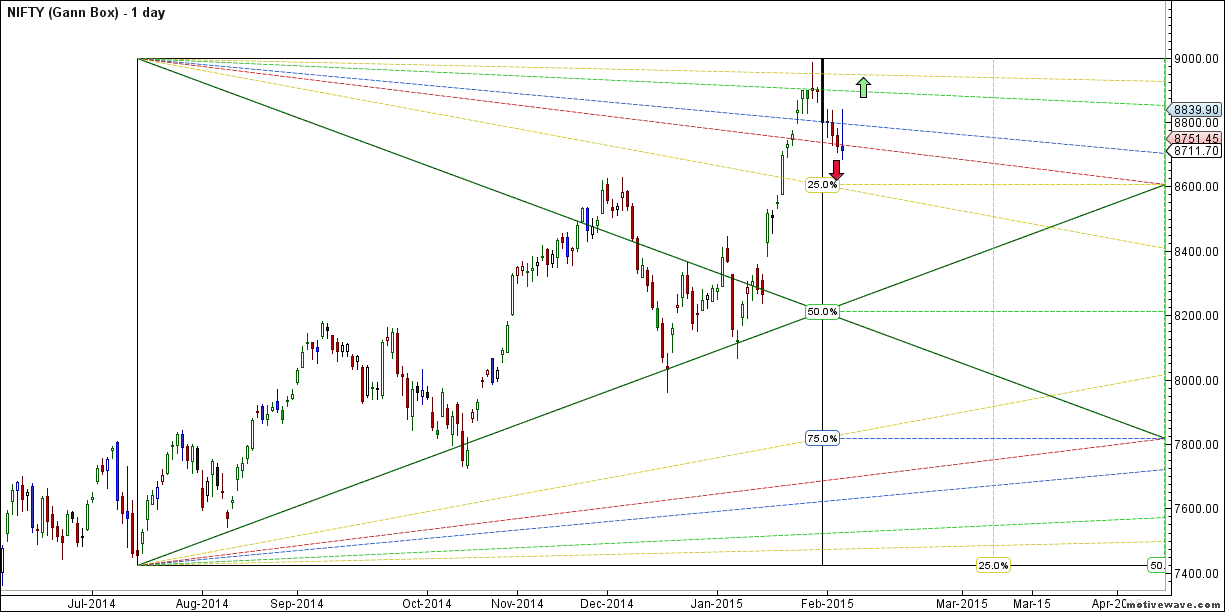This screenshot has height=612, width=1225.
Task: Click the 25.0% label at chart bottom
Action: coord(991,565)
